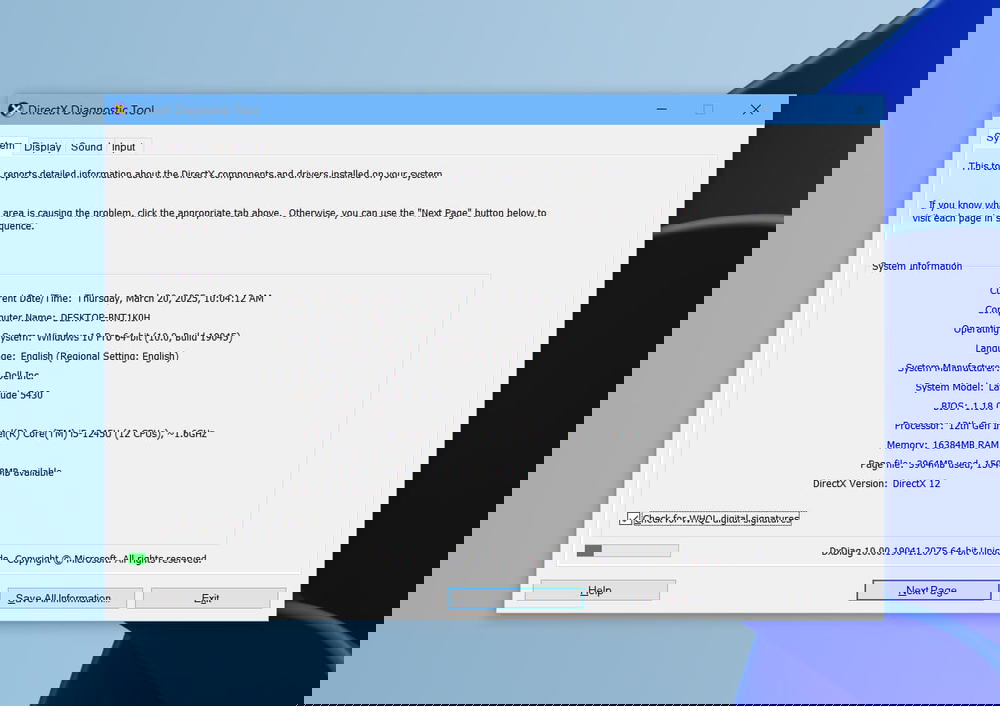
Task: Click the DirectX icon in the title bar
Action: pyautogui.click(x=13, y=110)
